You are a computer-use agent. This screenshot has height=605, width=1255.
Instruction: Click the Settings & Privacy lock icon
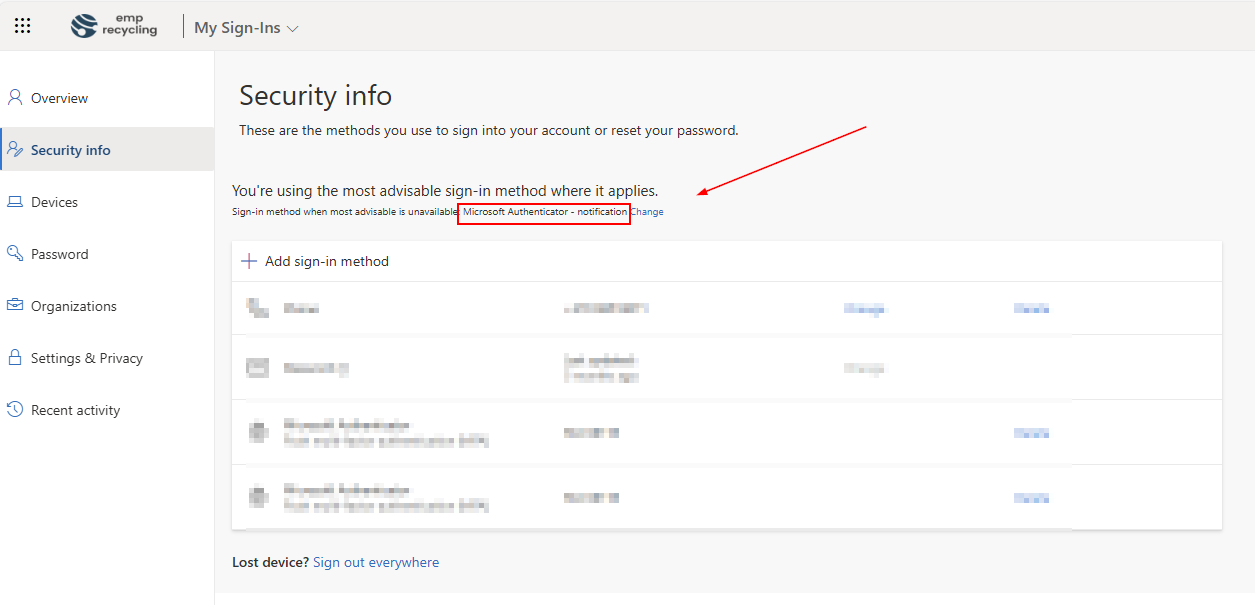point(15,358)
